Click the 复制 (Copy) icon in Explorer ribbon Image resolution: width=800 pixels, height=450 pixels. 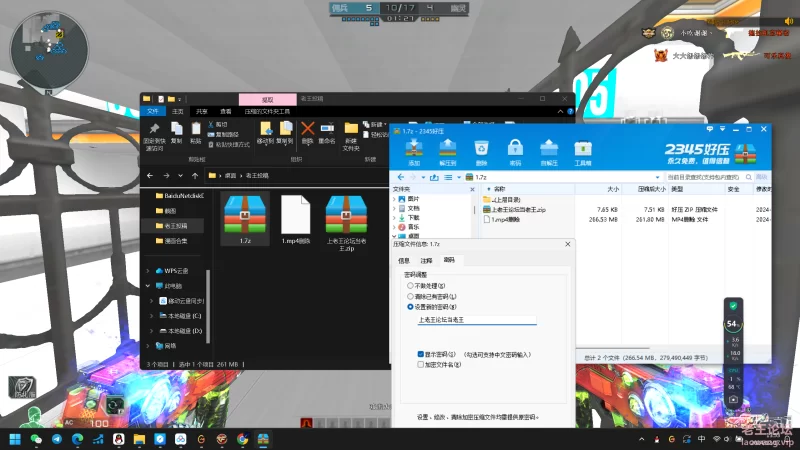[177, 129]
